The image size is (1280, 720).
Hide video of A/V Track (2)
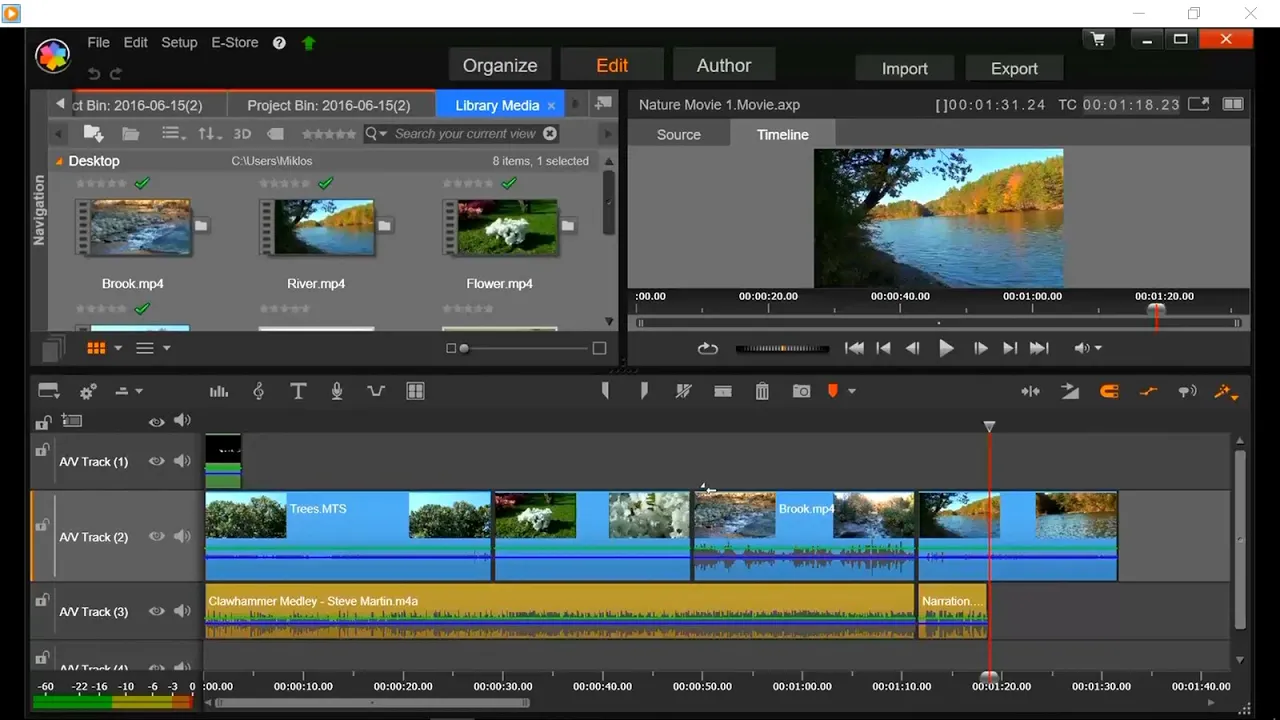pyautogui.click(x=156, y=537)
